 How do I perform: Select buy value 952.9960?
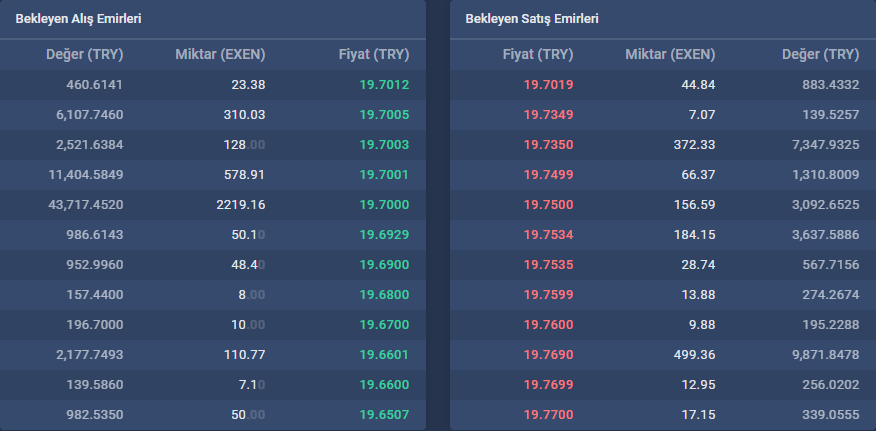(94, 265)
